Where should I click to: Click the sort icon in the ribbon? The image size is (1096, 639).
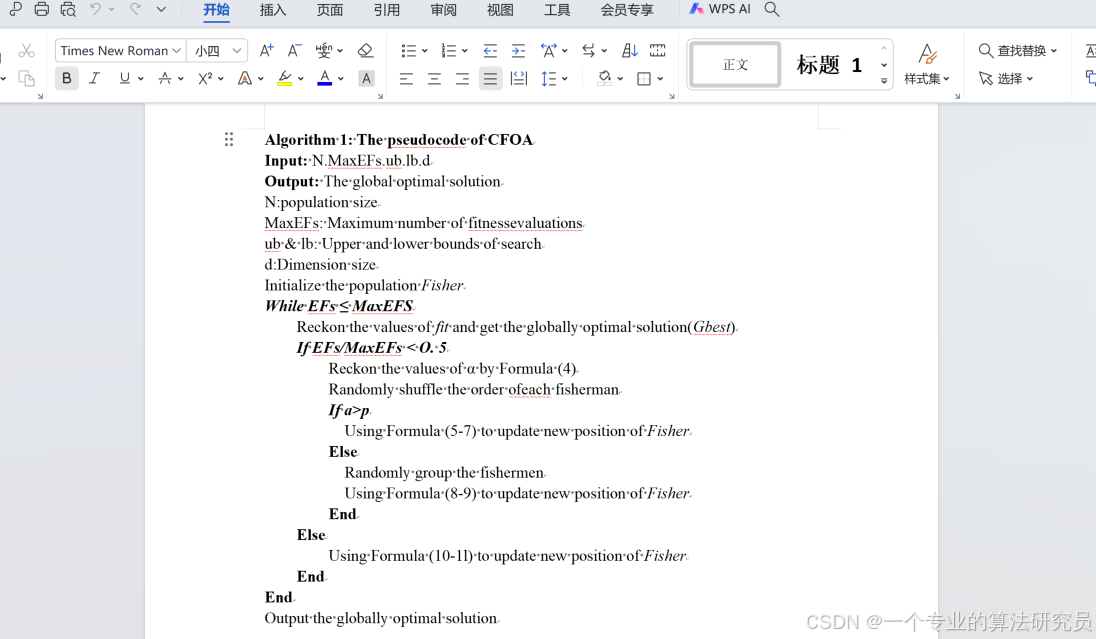pyautogui.click(x=632, y=50)
